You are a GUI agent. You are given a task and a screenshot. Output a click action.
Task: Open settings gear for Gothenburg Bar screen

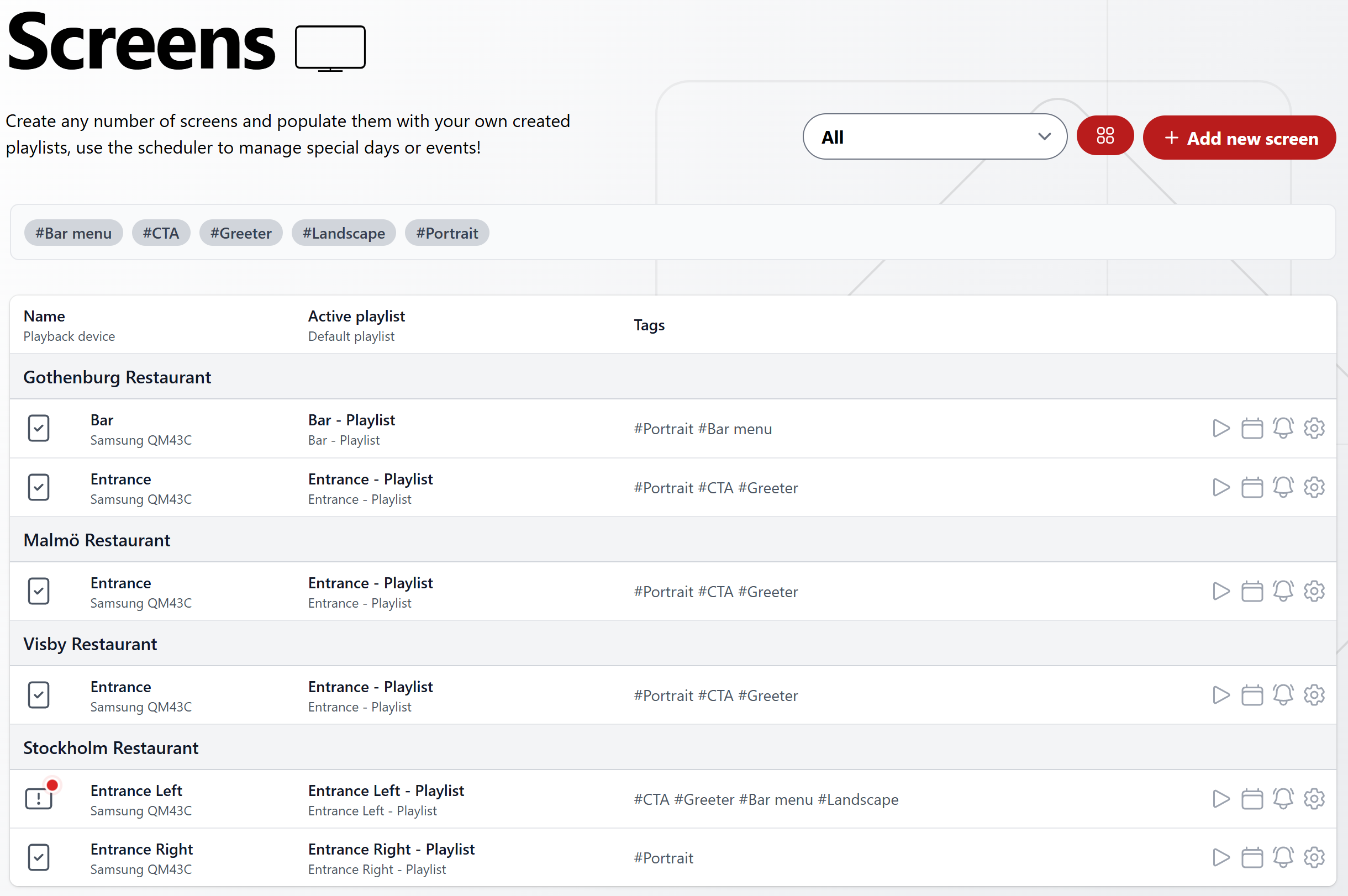(1314, 428)
